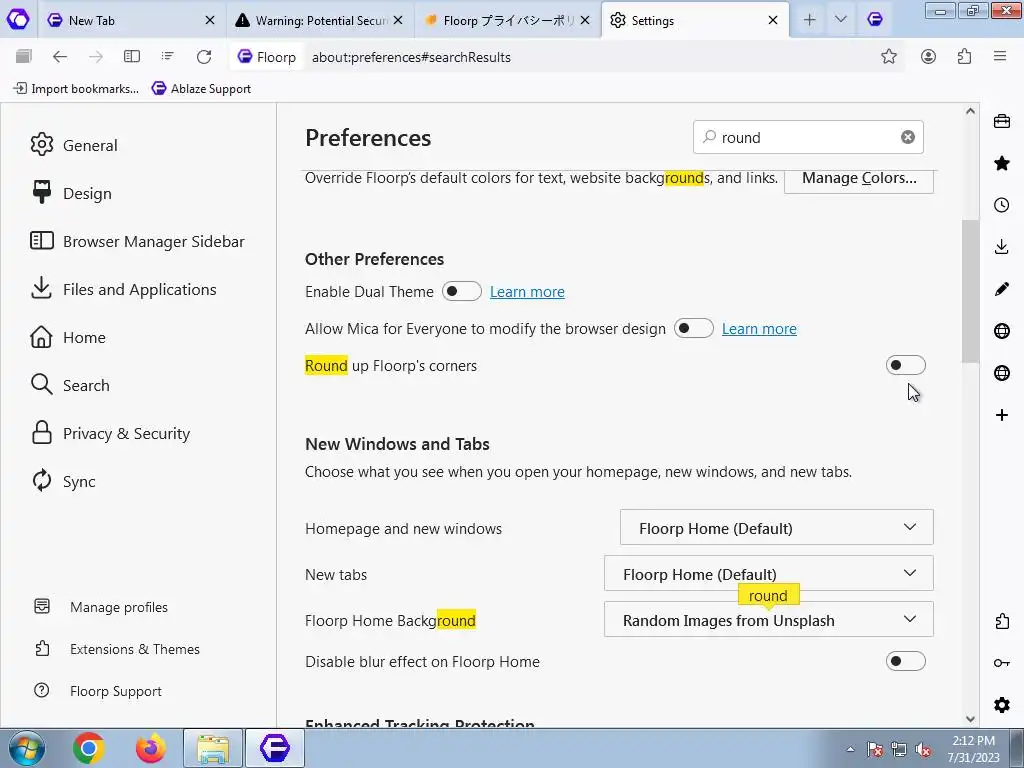Open Browser Manager Sidebar settings

pyautogui.click(x=138, y=241)
